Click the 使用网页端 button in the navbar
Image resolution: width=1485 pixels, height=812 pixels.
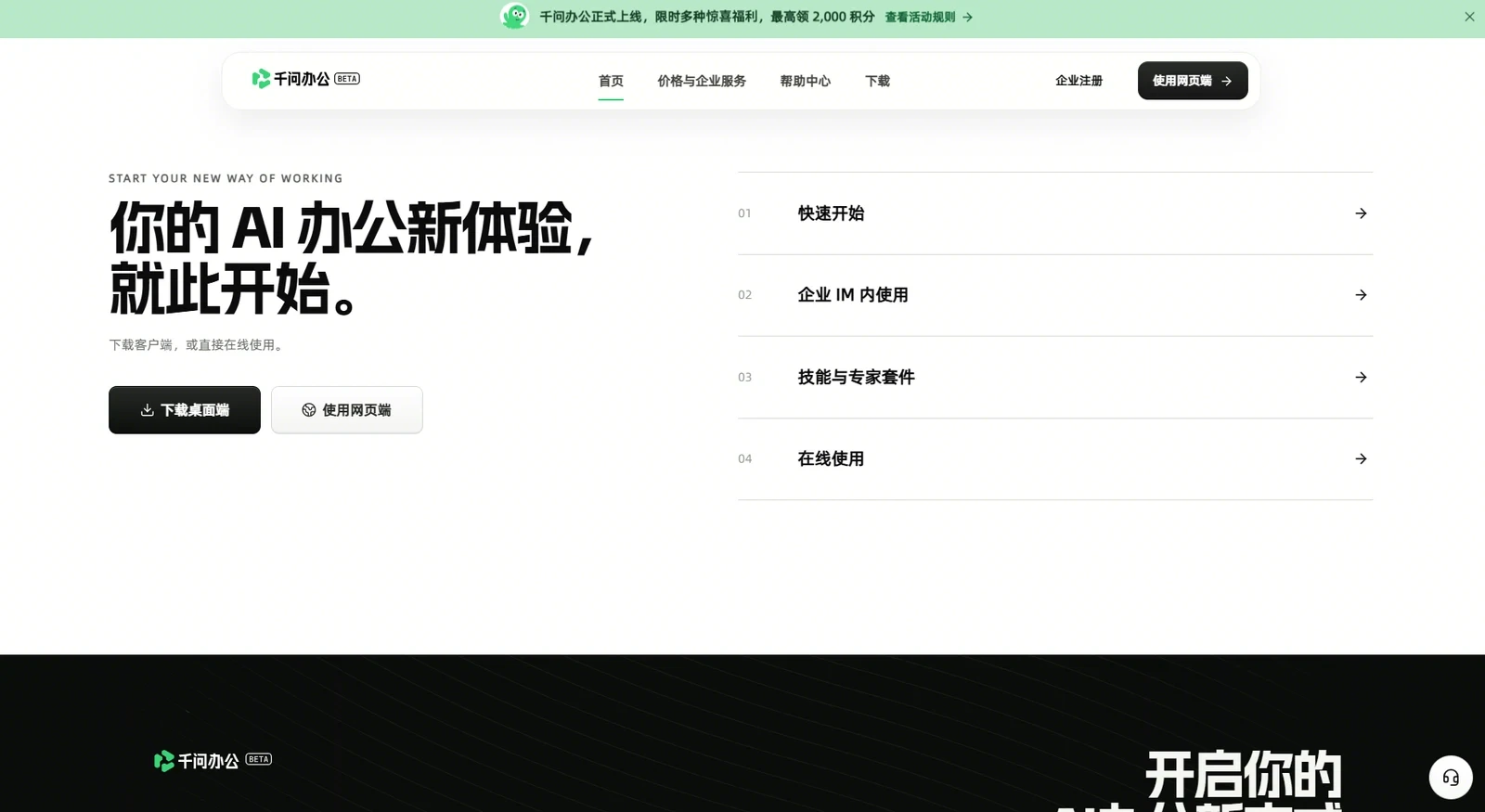pyautogui.click(x=1193, y=81)
